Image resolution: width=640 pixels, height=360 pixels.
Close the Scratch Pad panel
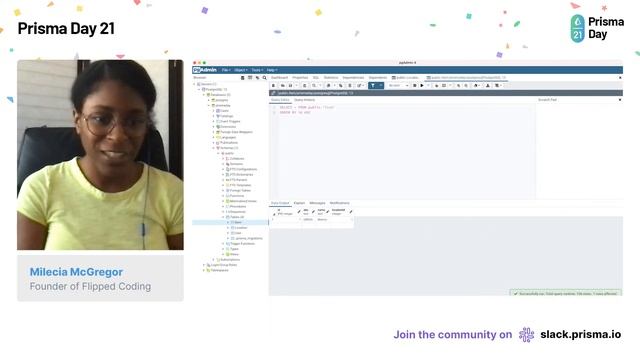point(620,100)
